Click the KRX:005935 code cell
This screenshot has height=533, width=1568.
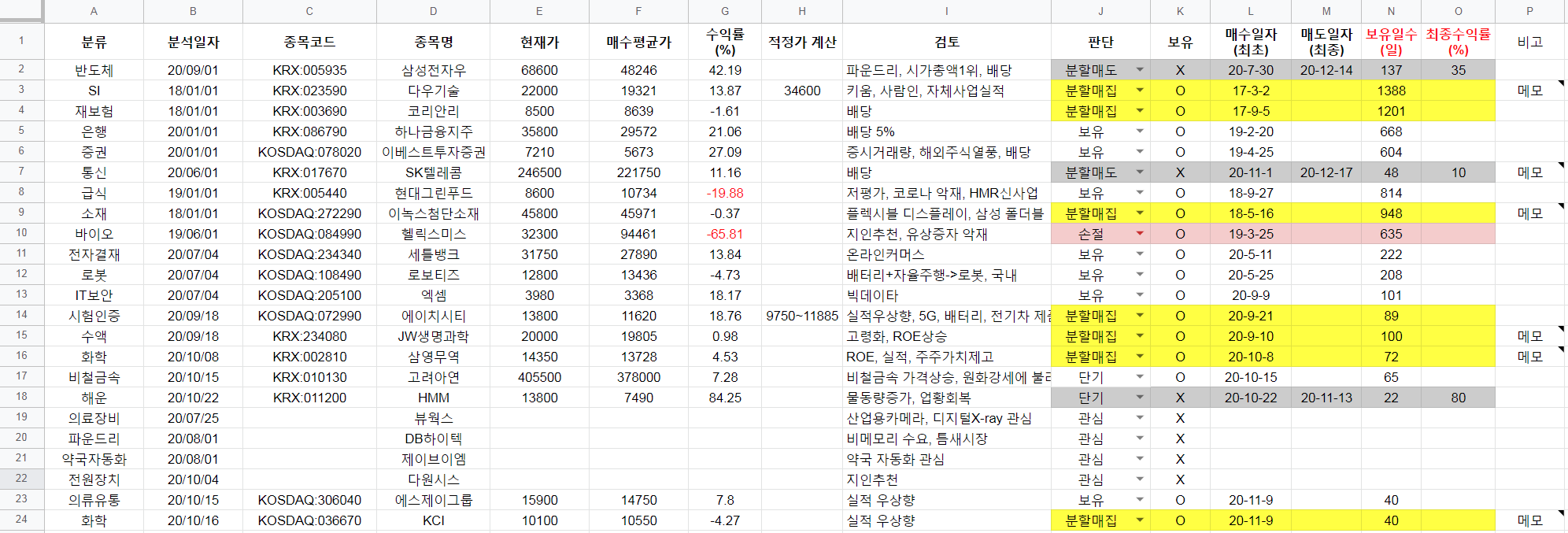(x=309, y=70)
